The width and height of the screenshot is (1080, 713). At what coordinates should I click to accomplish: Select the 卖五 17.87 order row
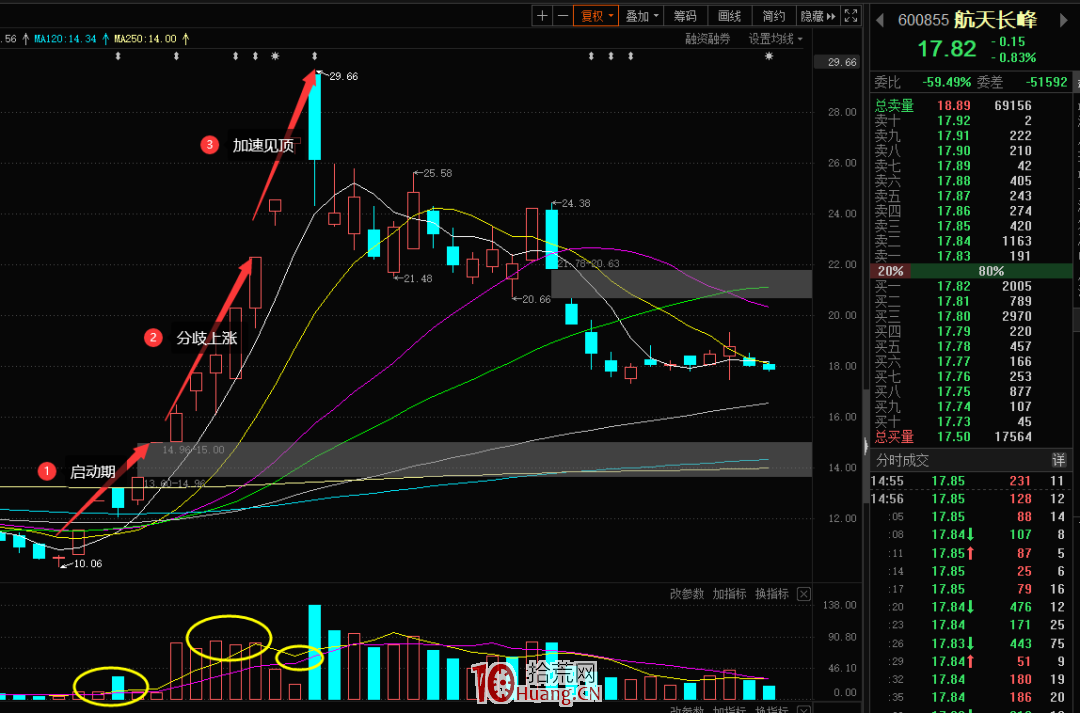point(970,196)
